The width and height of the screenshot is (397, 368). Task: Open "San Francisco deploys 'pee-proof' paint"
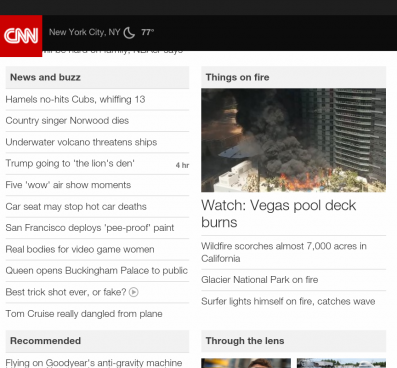click(x=90, y=228)
